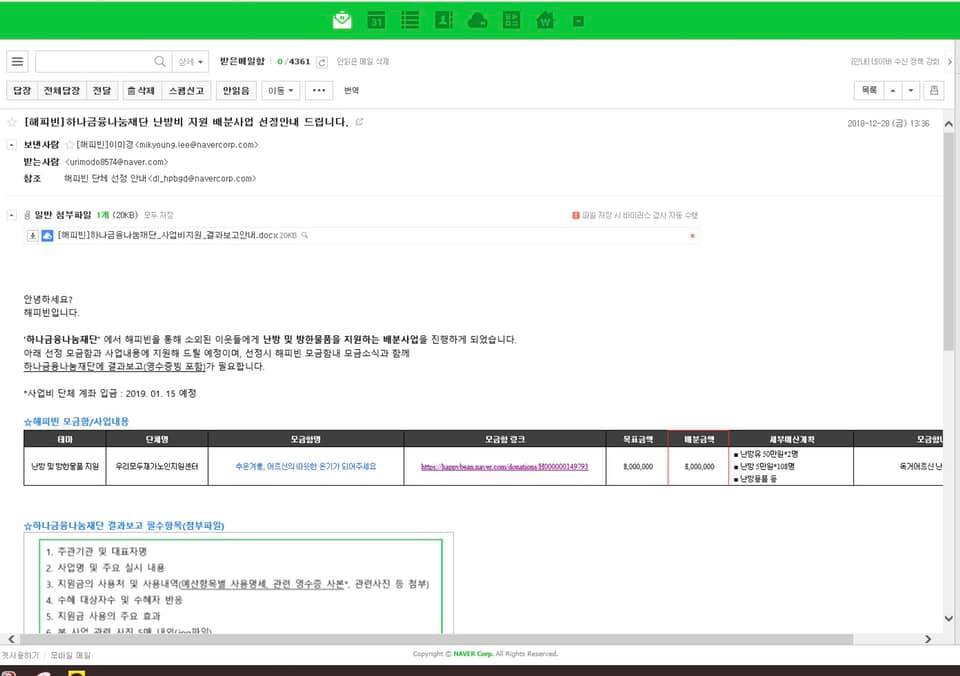Open the happybean.naver.com donation URL
Screen dimensions: 960x676
pos(504,467)
